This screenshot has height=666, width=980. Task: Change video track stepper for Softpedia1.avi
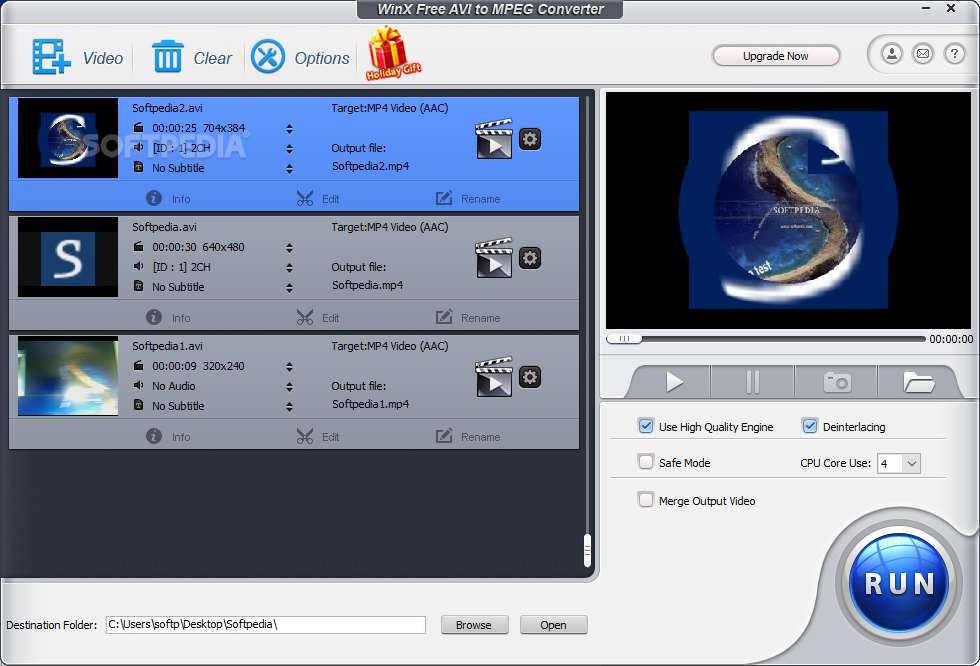tap(289, 367)
